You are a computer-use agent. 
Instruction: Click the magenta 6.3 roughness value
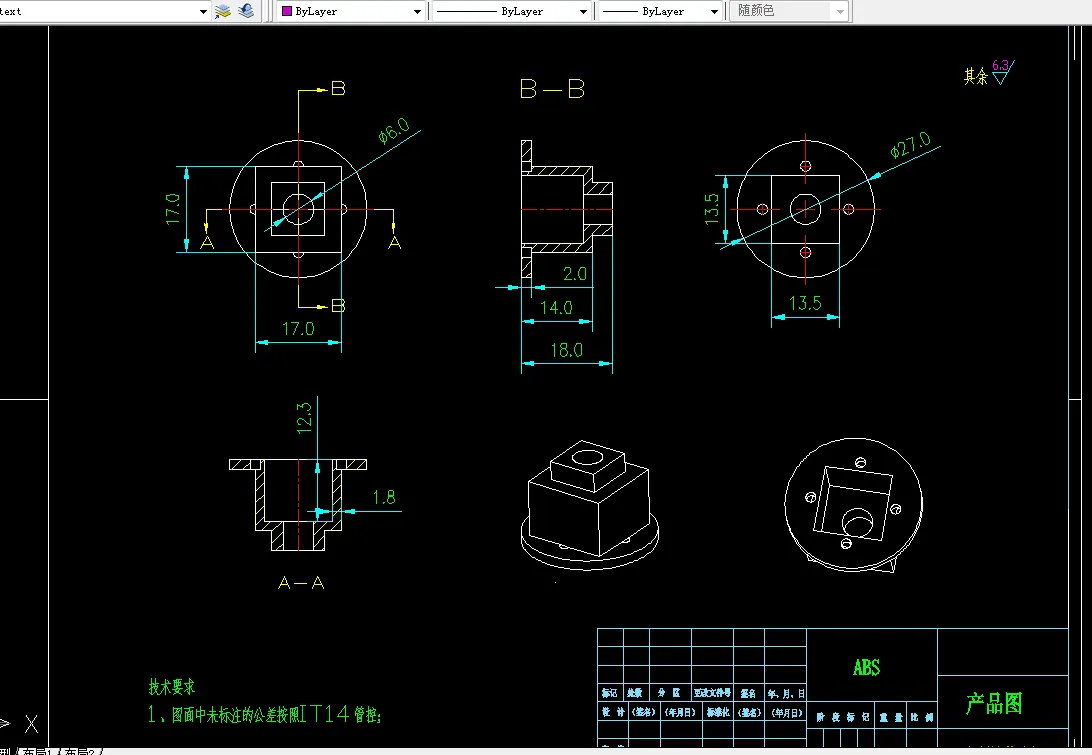click(1000, 65)
